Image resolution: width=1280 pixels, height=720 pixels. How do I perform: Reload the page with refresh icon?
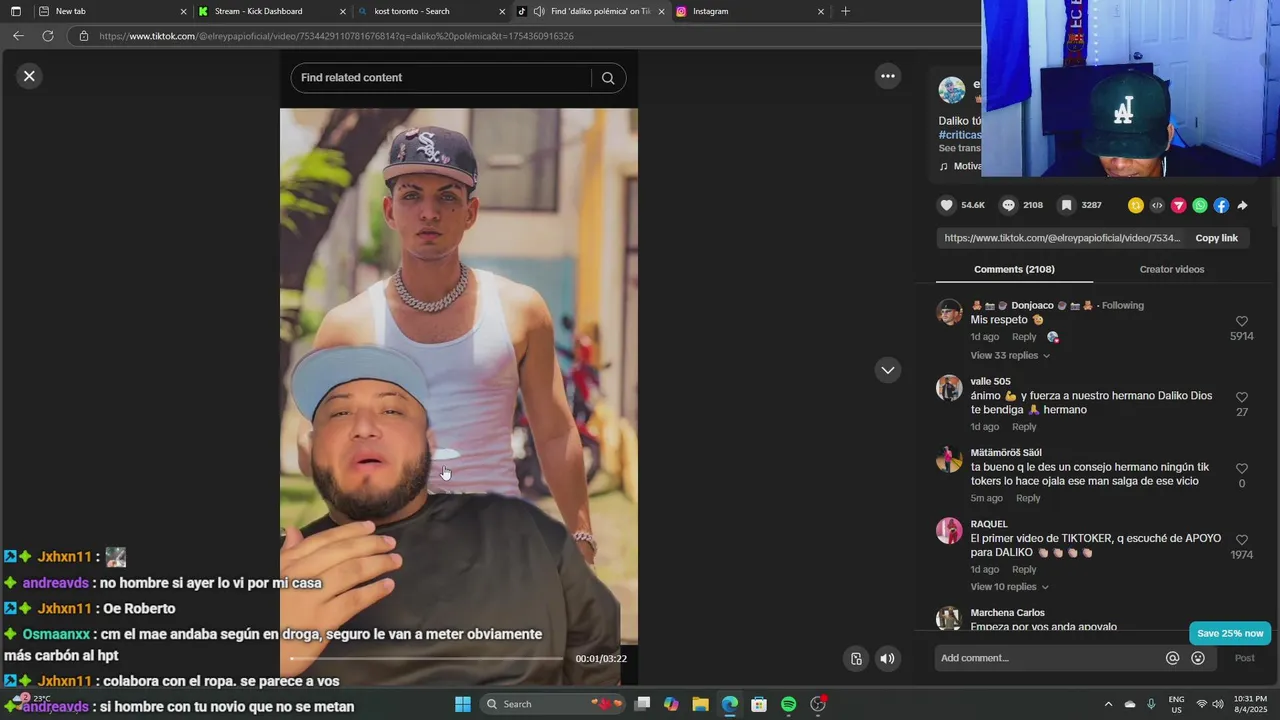point(47,36)
